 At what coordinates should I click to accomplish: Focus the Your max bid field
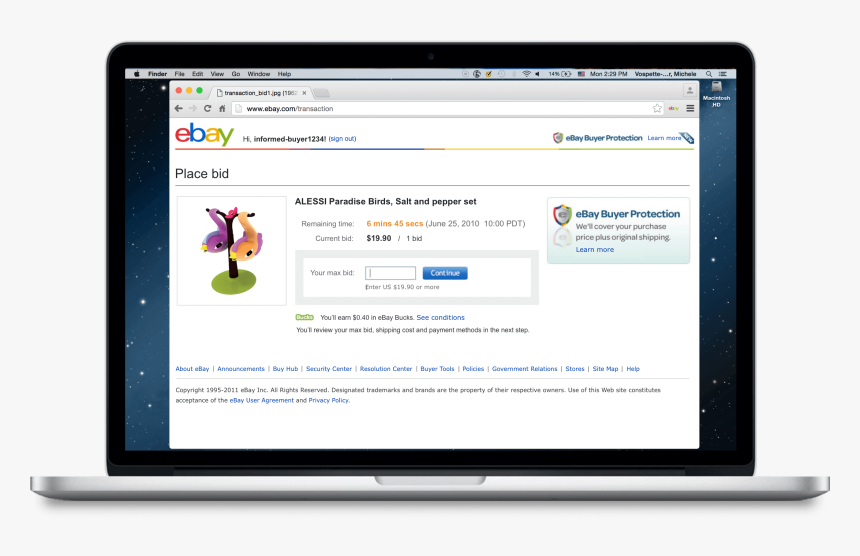point(391,273)
